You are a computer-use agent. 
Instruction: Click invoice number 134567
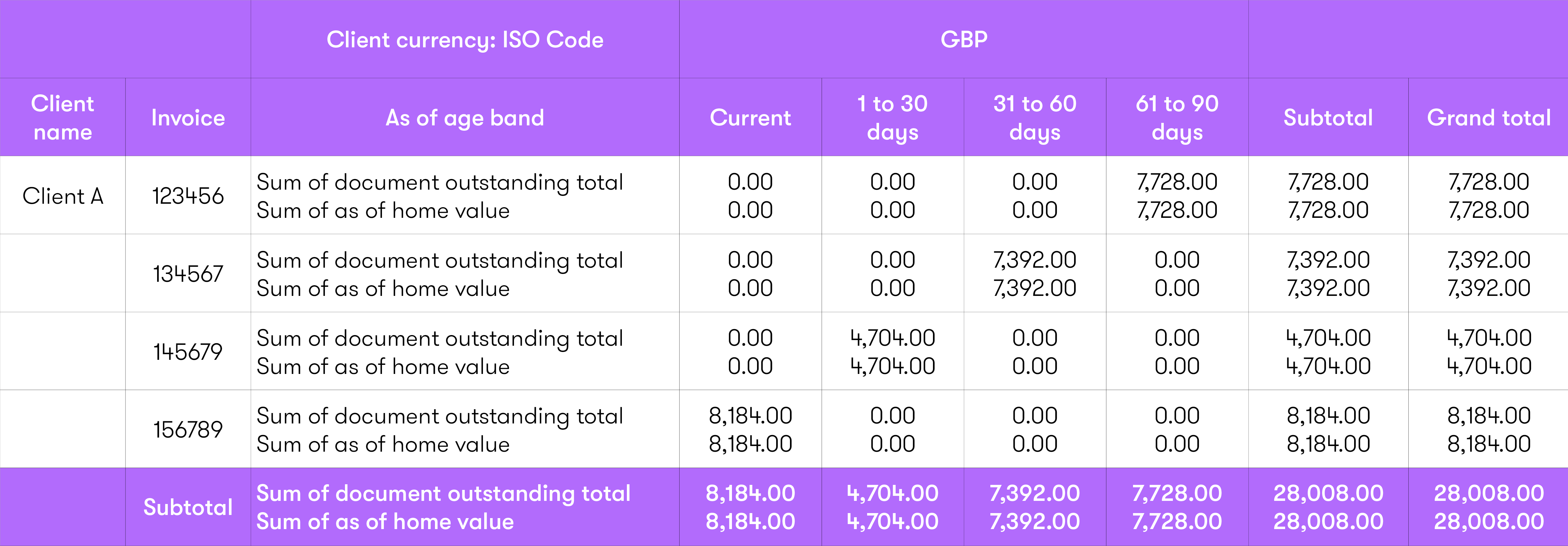click(x=188, y=274)
